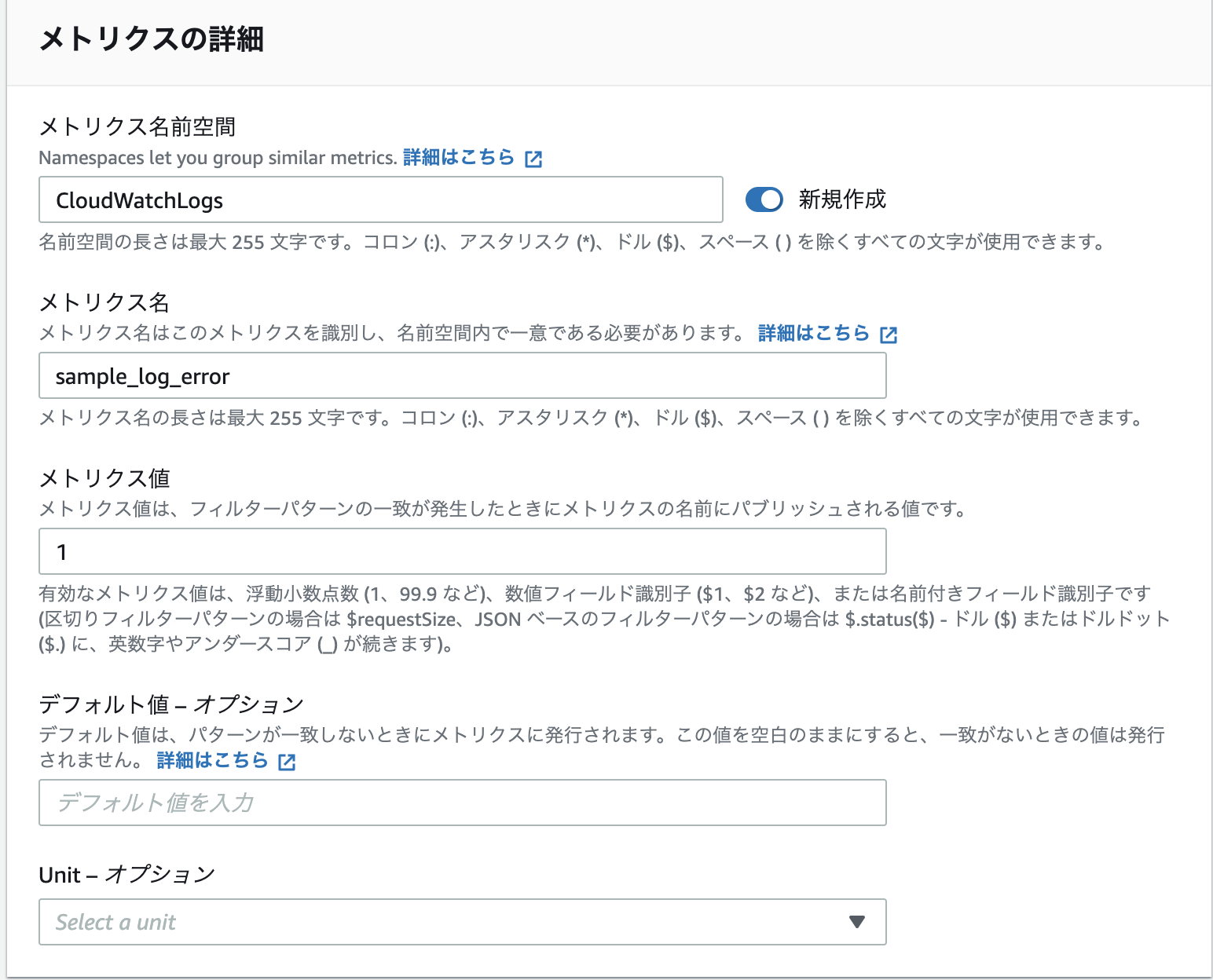Select the sample_log_error metric name field
This screenshot has height=980, width=1213.
coord(462,375)
